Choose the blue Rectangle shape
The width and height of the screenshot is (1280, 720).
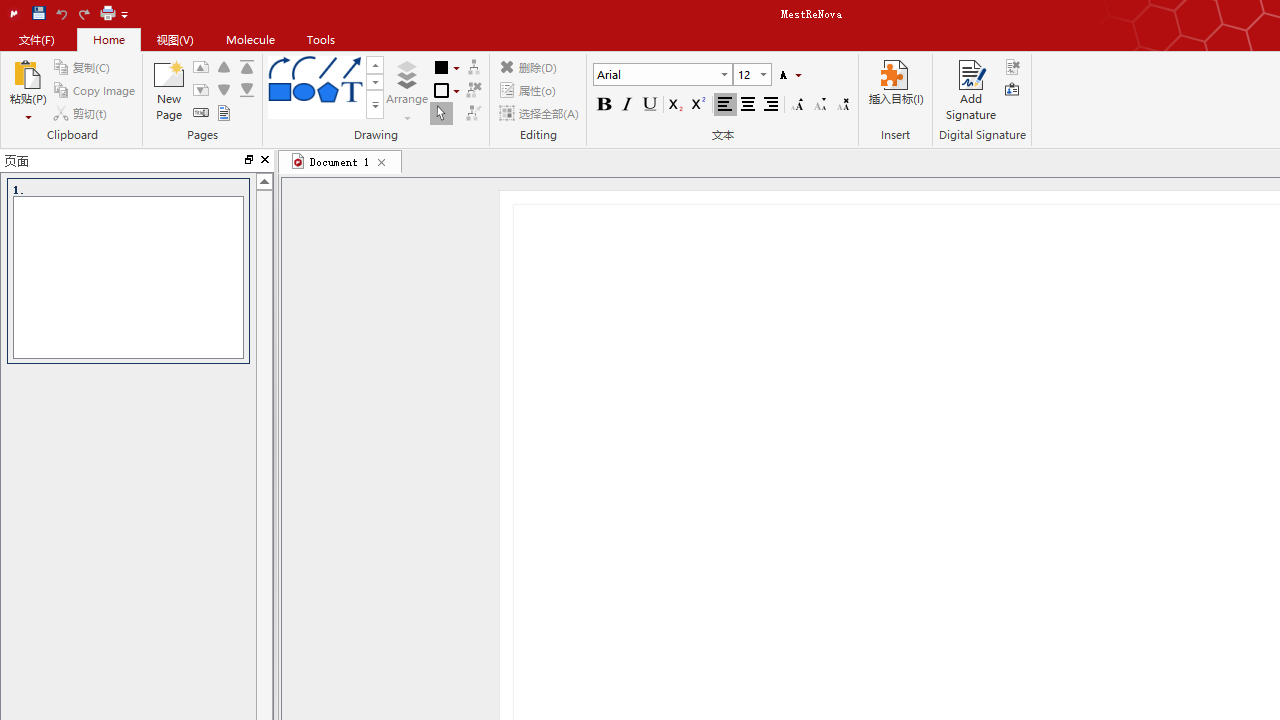click(279, 92)
